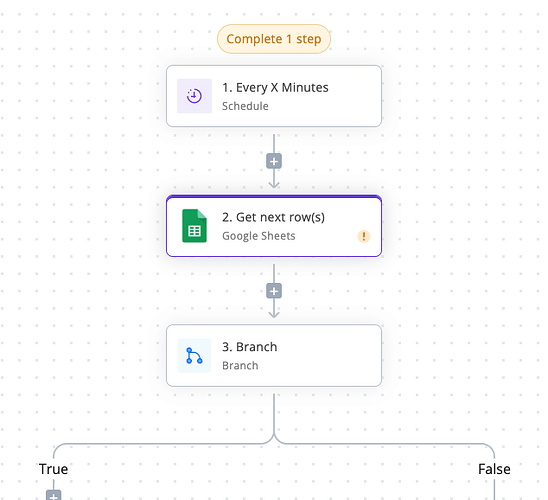This screenshot has height=500, width=548.
Task: Click the orange warning icon on step 2
Action: 364,236
